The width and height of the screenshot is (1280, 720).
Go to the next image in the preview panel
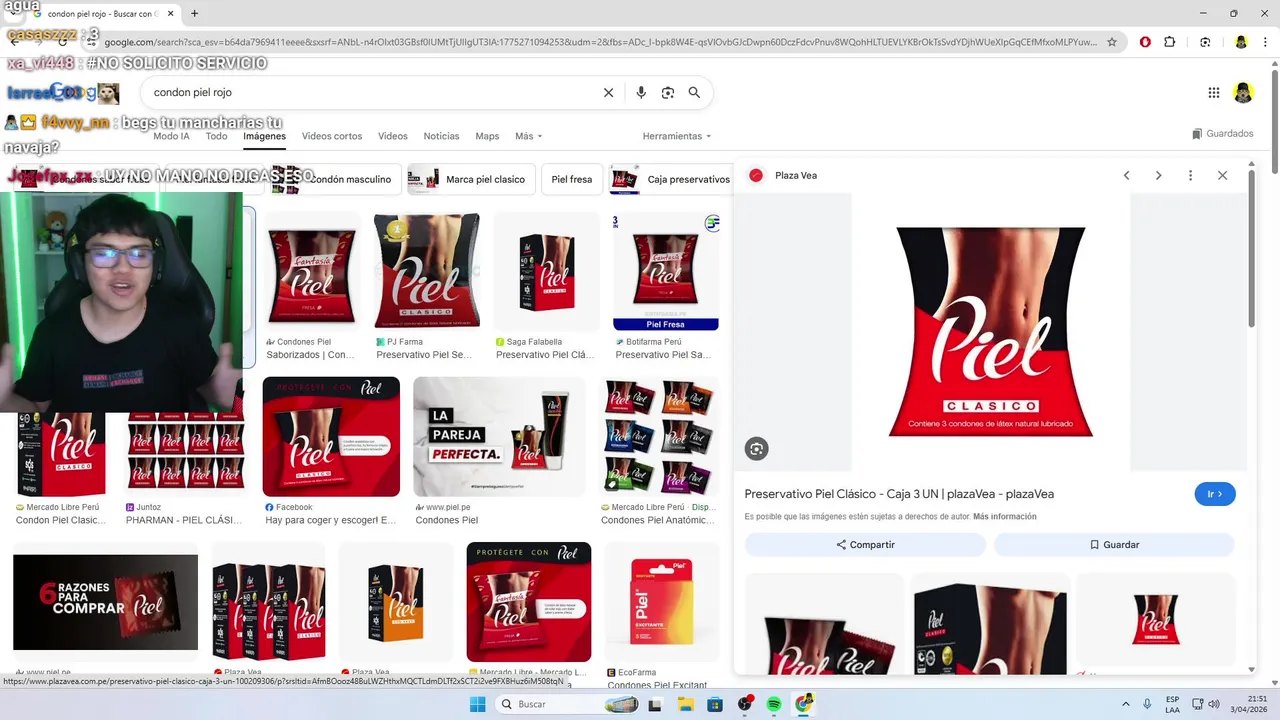tap(1158, 175)
